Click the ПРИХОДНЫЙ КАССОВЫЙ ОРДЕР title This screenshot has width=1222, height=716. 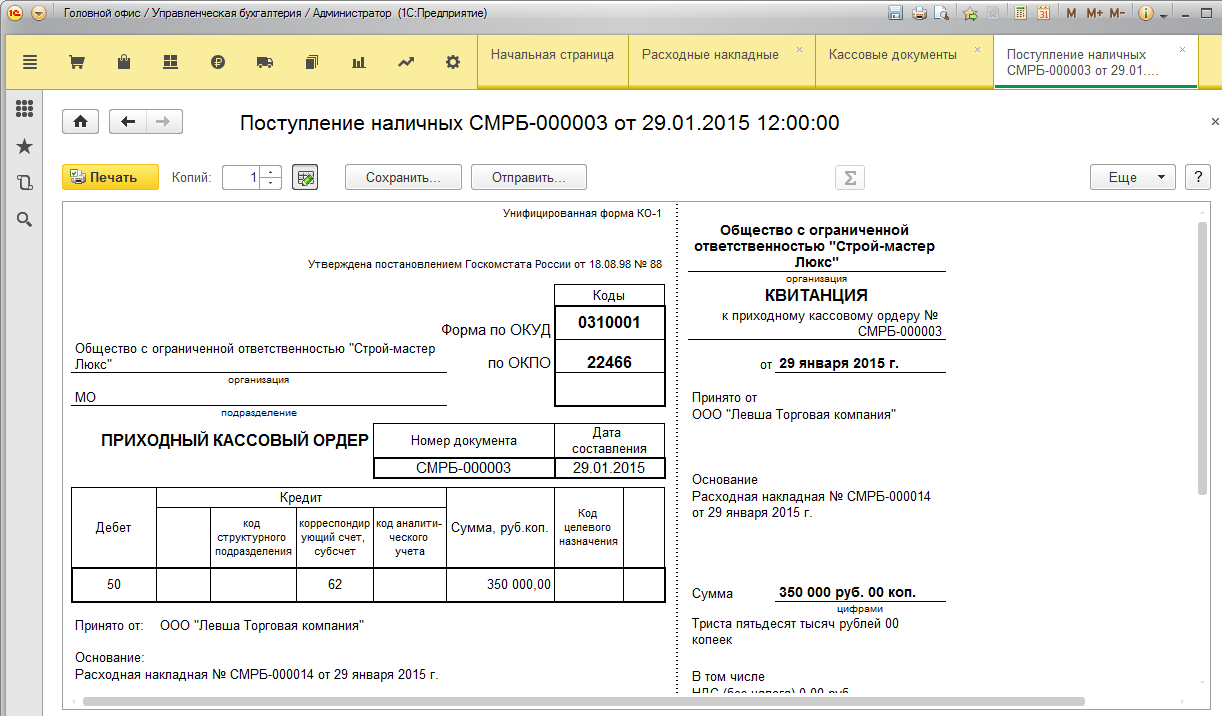(235, 440)
